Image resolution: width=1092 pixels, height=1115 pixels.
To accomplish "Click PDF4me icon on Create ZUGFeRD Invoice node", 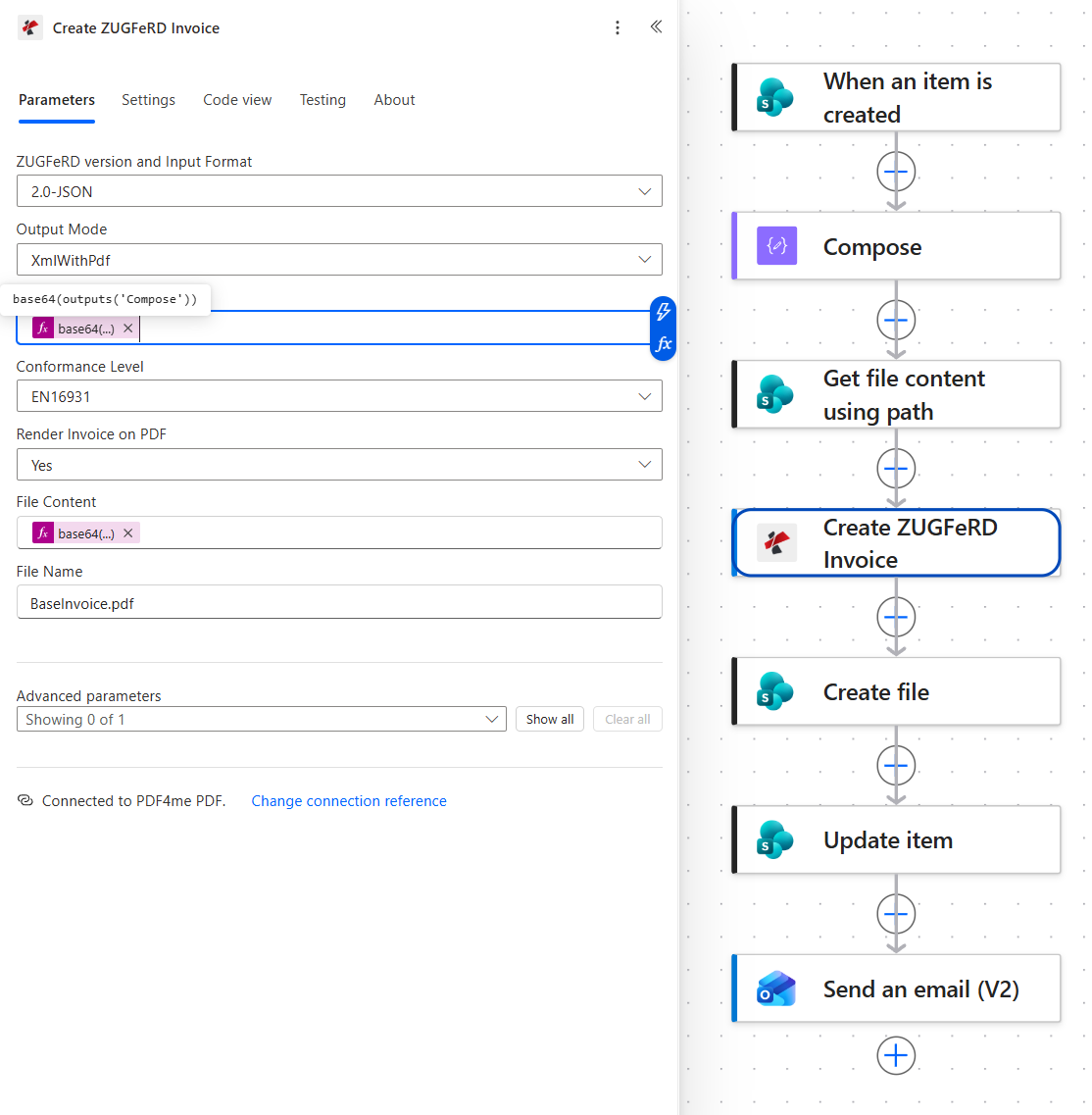I will (776, 543).
